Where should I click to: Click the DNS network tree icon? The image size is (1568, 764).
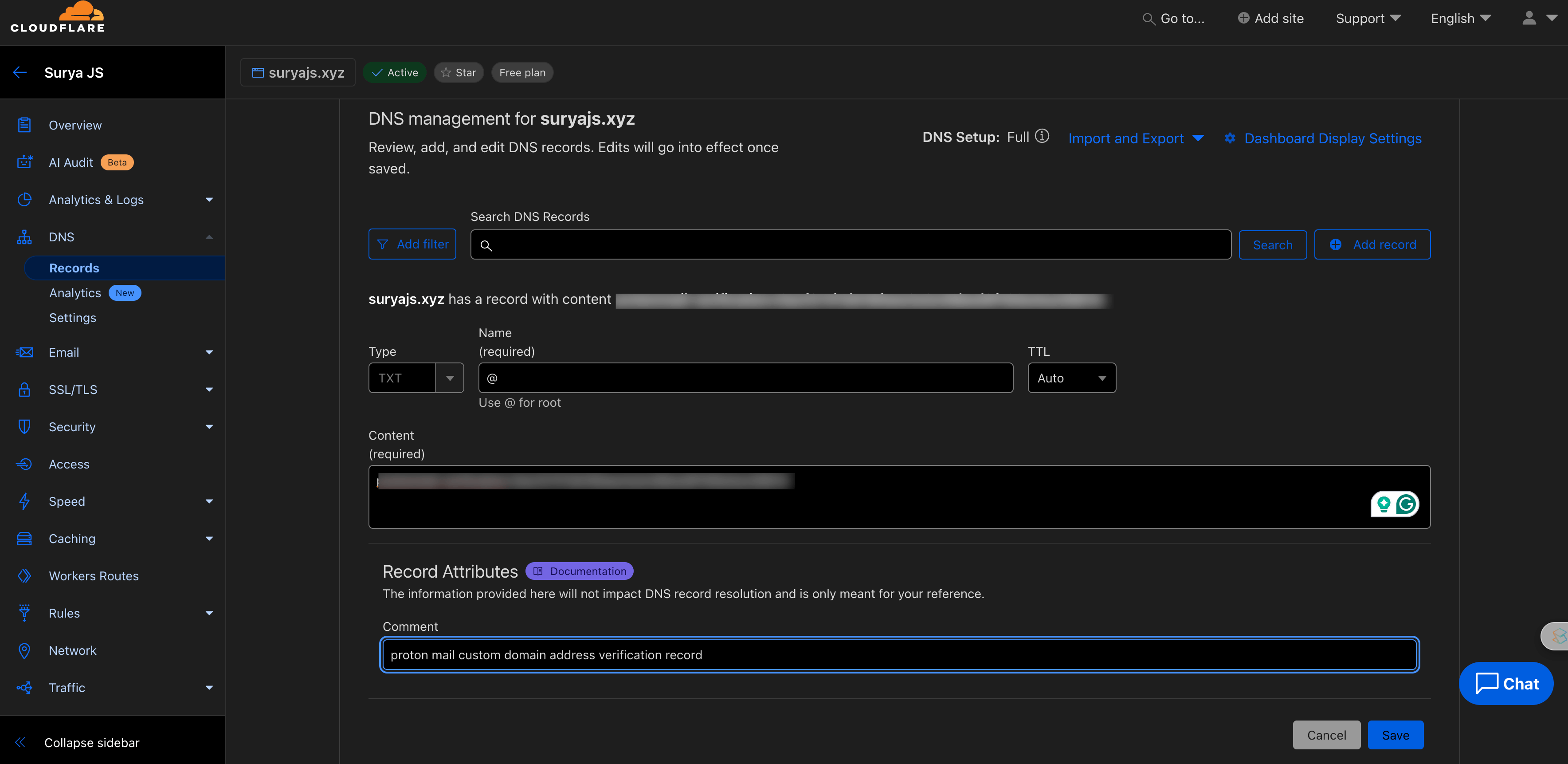(x=24, y=237)
